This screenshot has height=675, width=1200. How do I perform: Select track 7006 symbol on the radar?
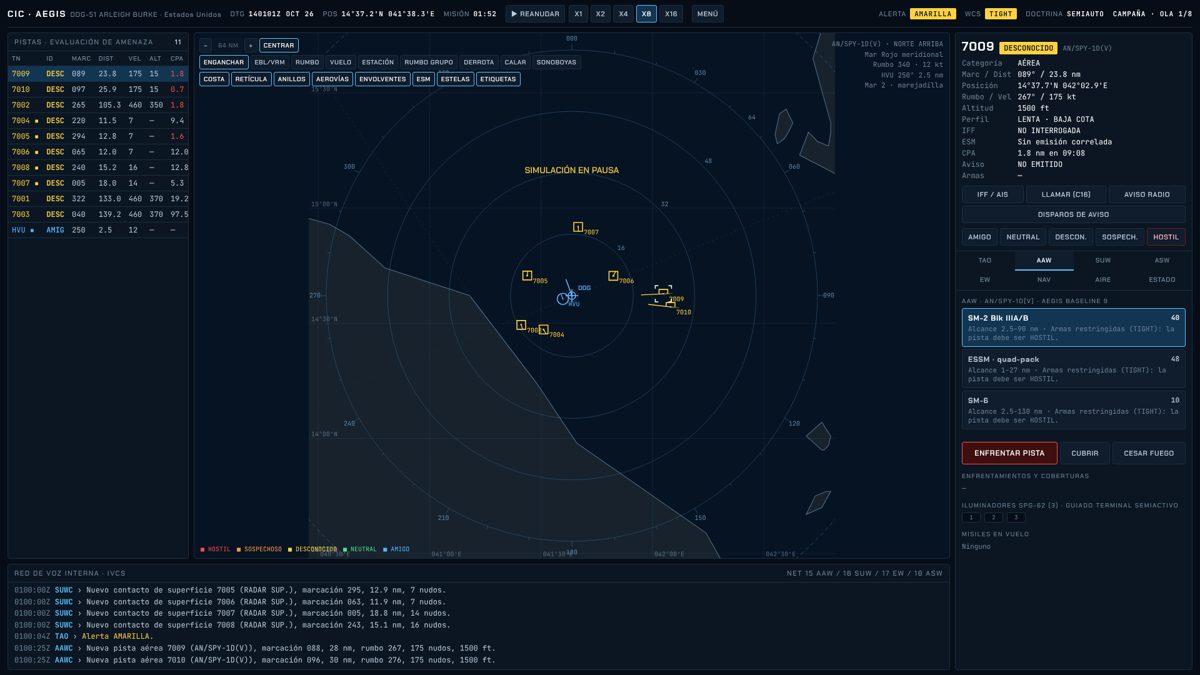click(x=613, y=276)
